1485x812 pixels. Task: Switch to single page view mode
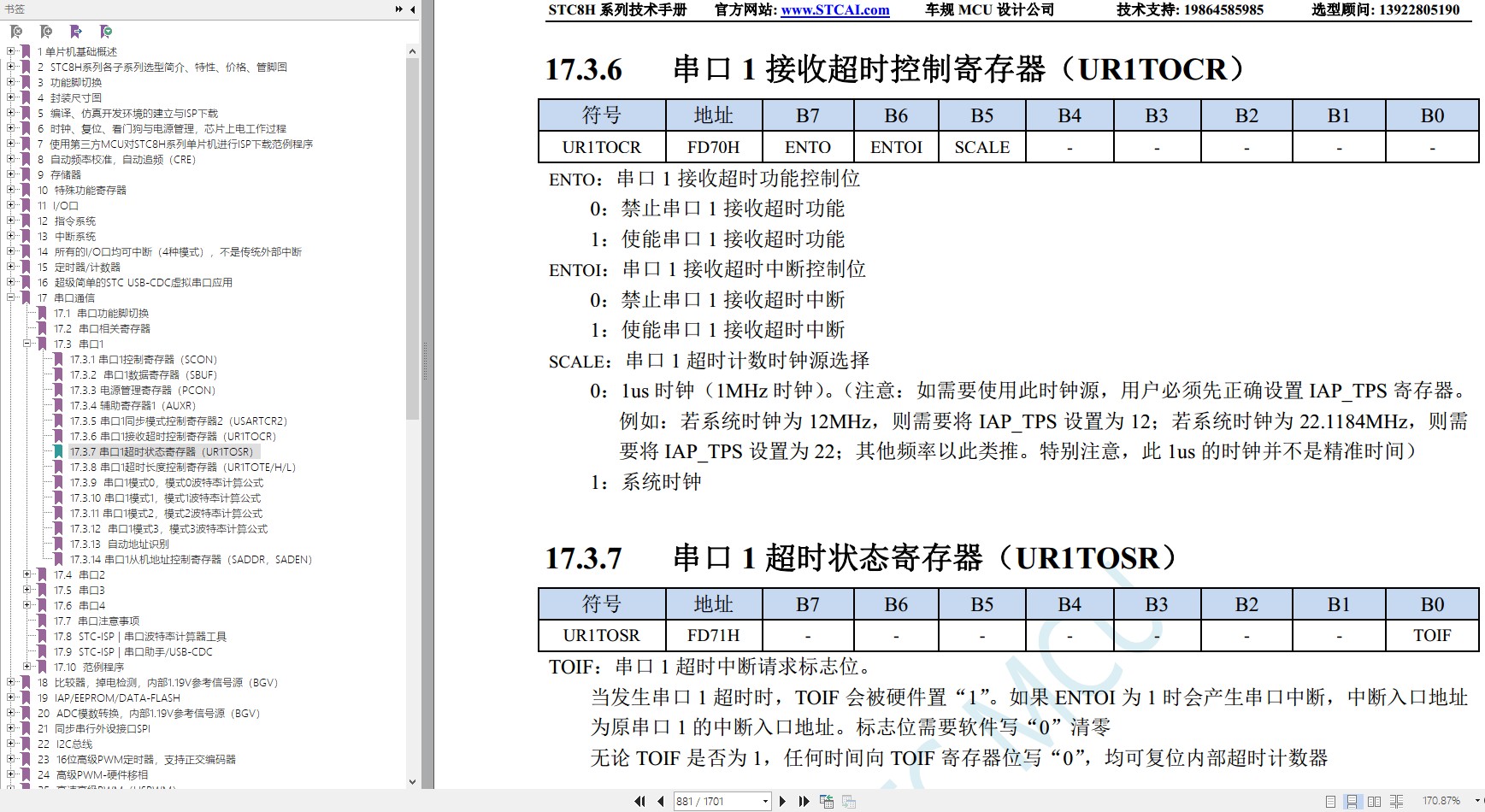(1330, 801)
